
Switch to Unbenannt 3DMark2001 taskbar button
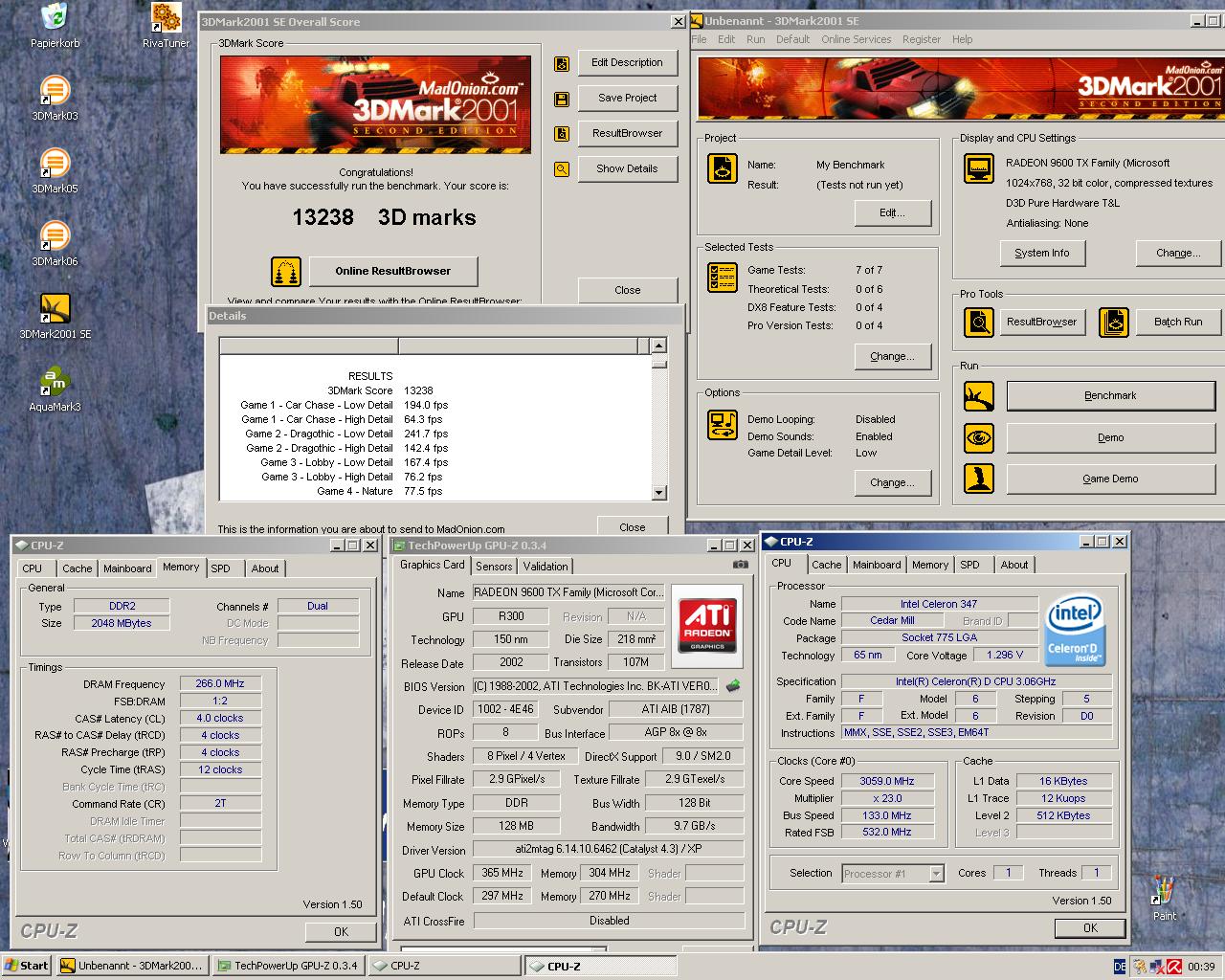131,967
